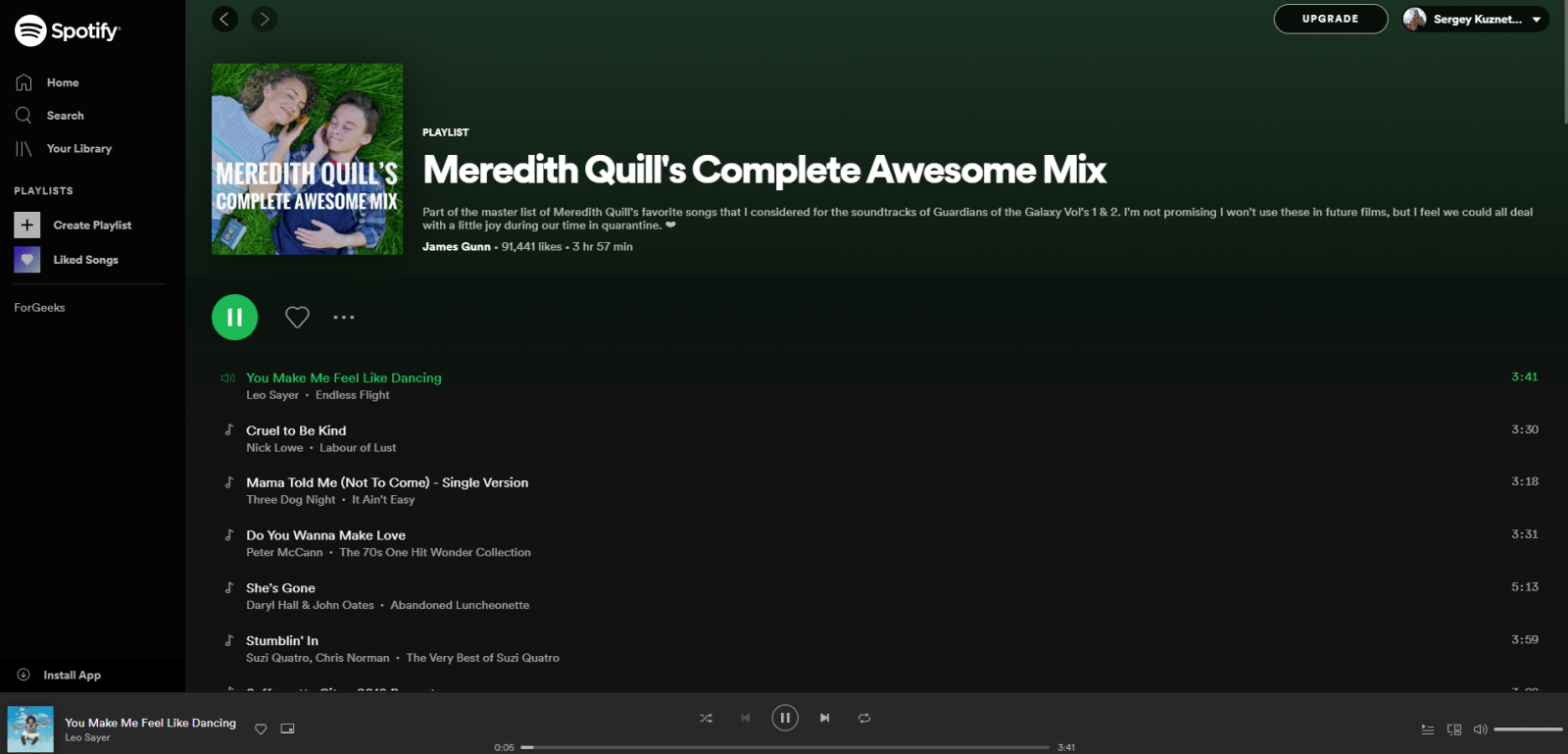This screenshot has width=1568, height=754.
Task: Go back with the left arrow
Action: (x=224, y=19)
